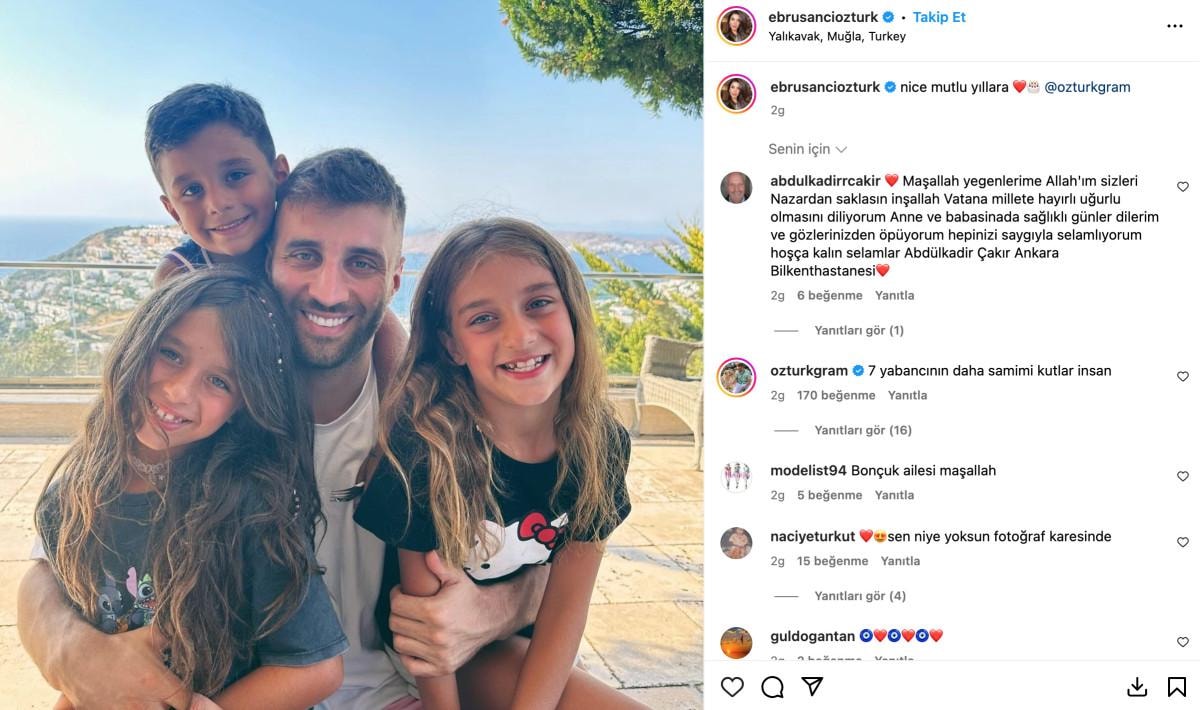The width and height of the screenshot is (1200, 710).
Task: Like the post with heart icon
Action: coord(732,687)
